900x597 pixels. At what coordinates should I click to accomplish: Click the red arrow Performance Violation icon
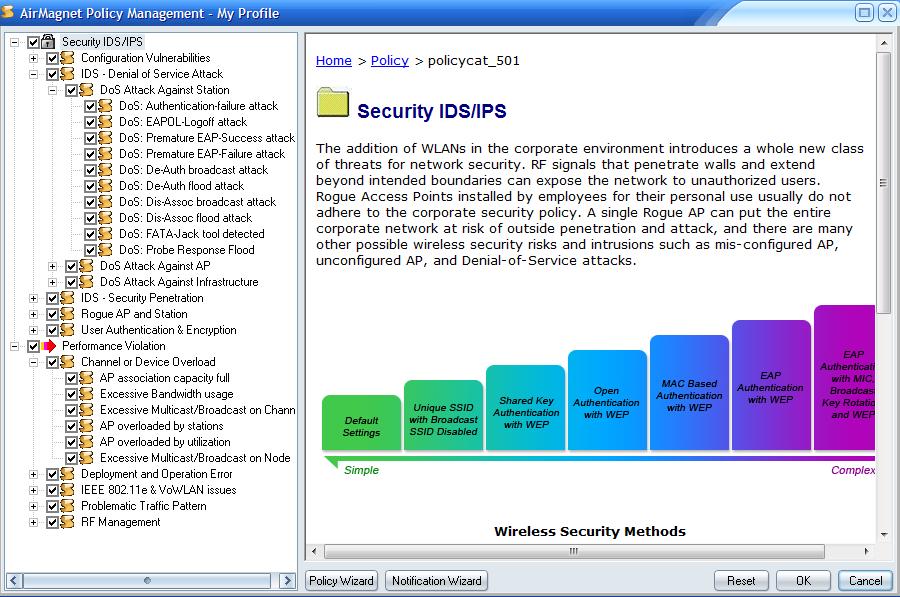pyautogui.click(x=48, y=346)
